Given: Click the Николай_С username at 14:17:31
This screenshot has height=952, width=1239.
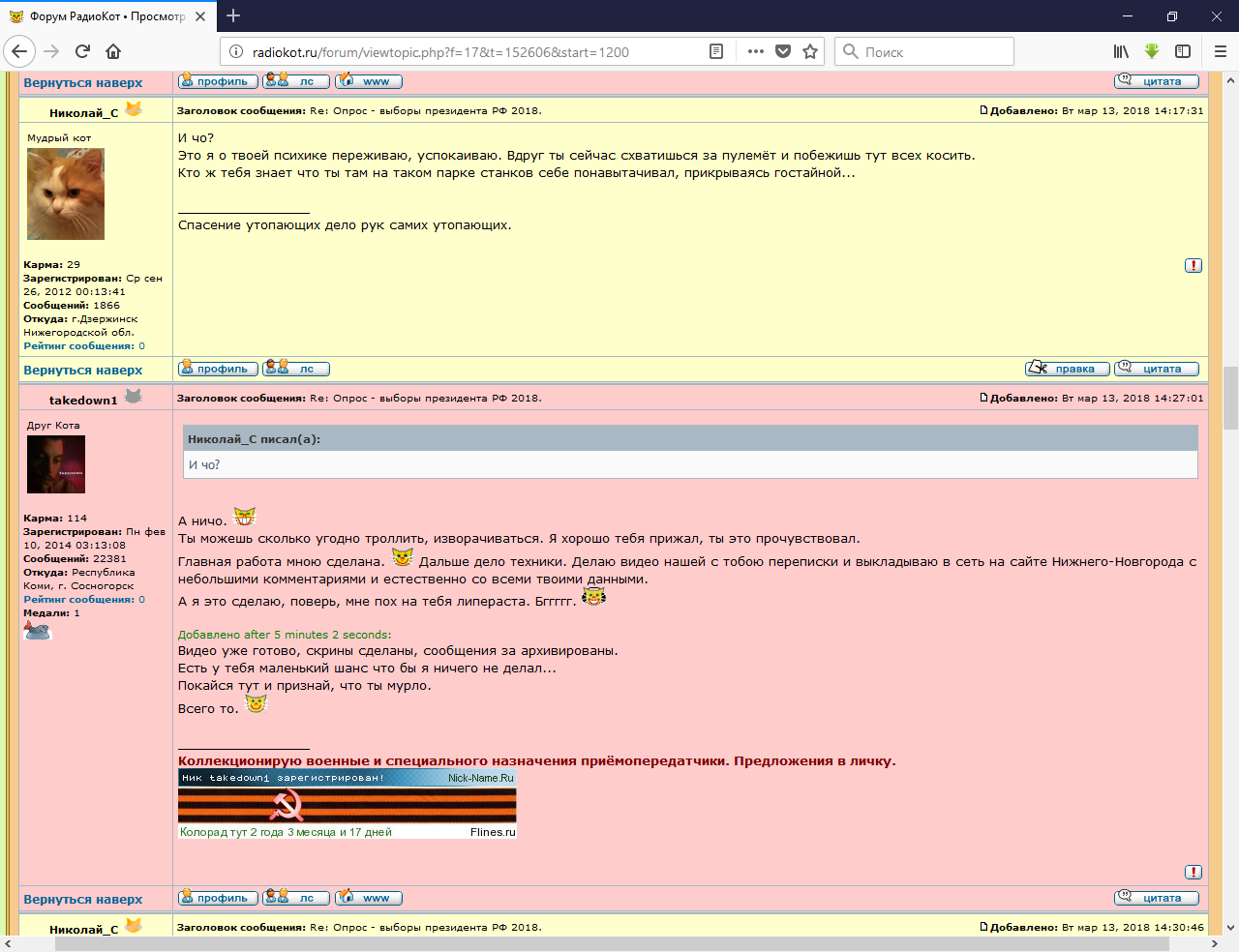Looking at the screenshot, I should point(83,112).
